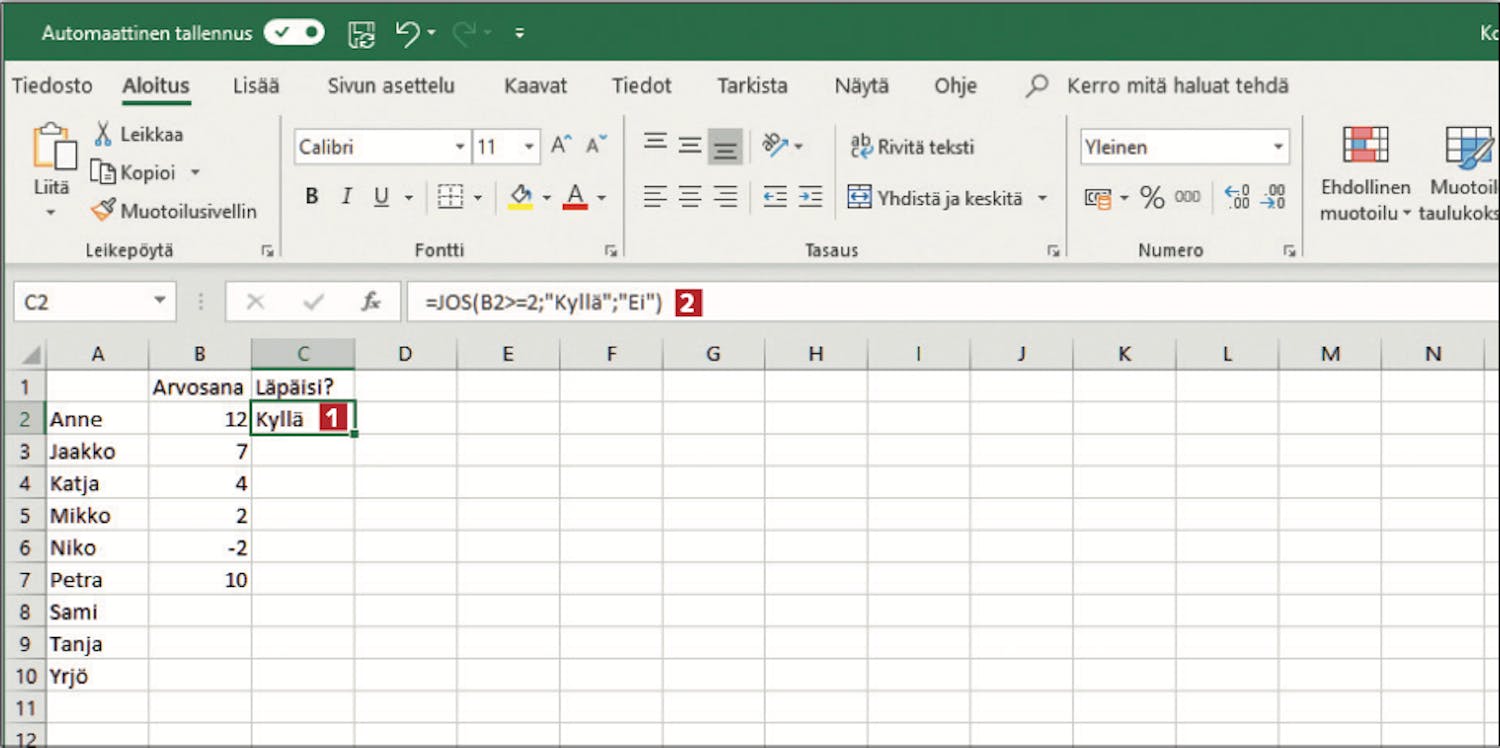Click the redo arrow icon
This screenshot has width=1500, height=748.
pos(465,33)
